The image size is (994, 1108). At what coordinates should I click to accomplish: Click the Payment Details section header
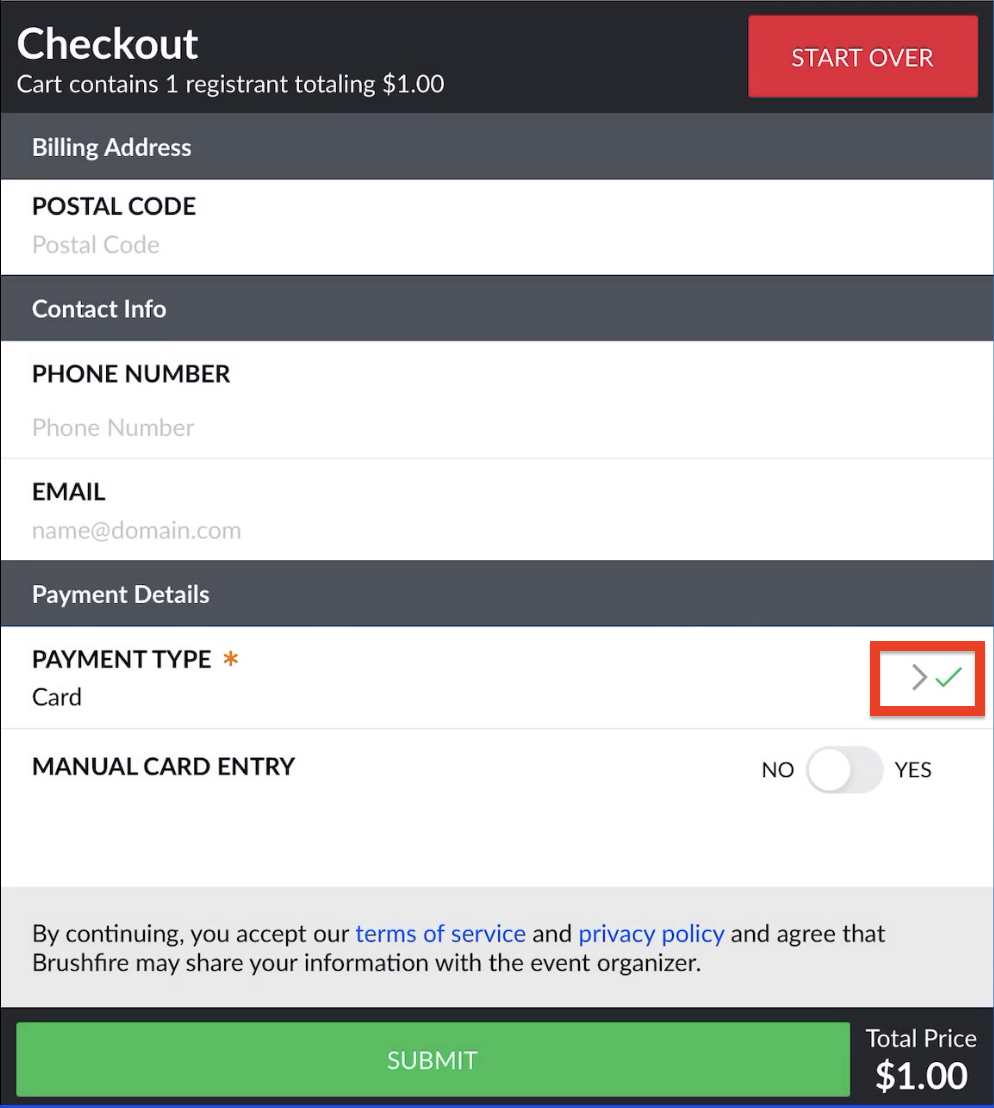pos(121,594)
